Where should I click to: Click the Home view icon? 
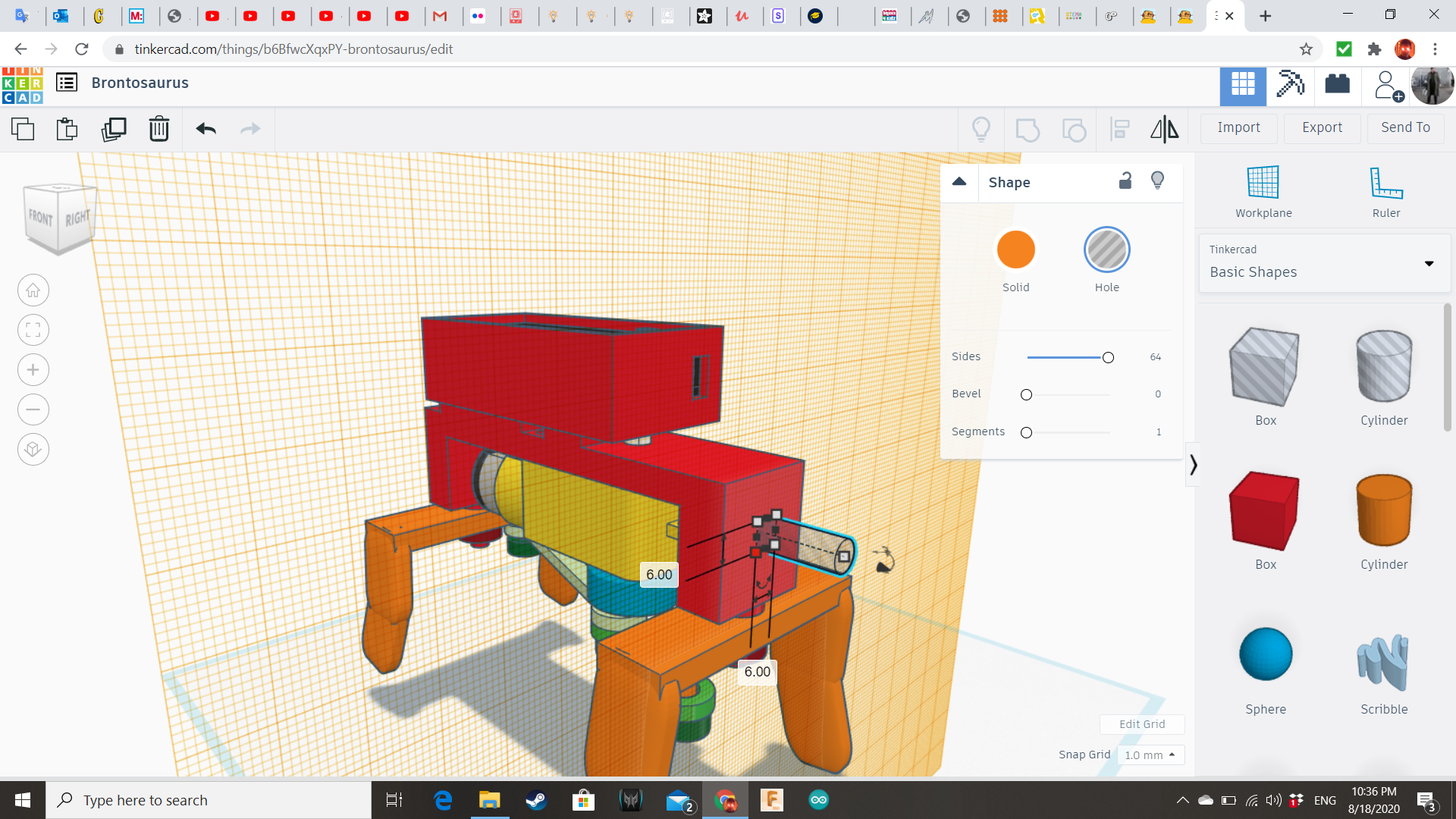pos(33,290)
